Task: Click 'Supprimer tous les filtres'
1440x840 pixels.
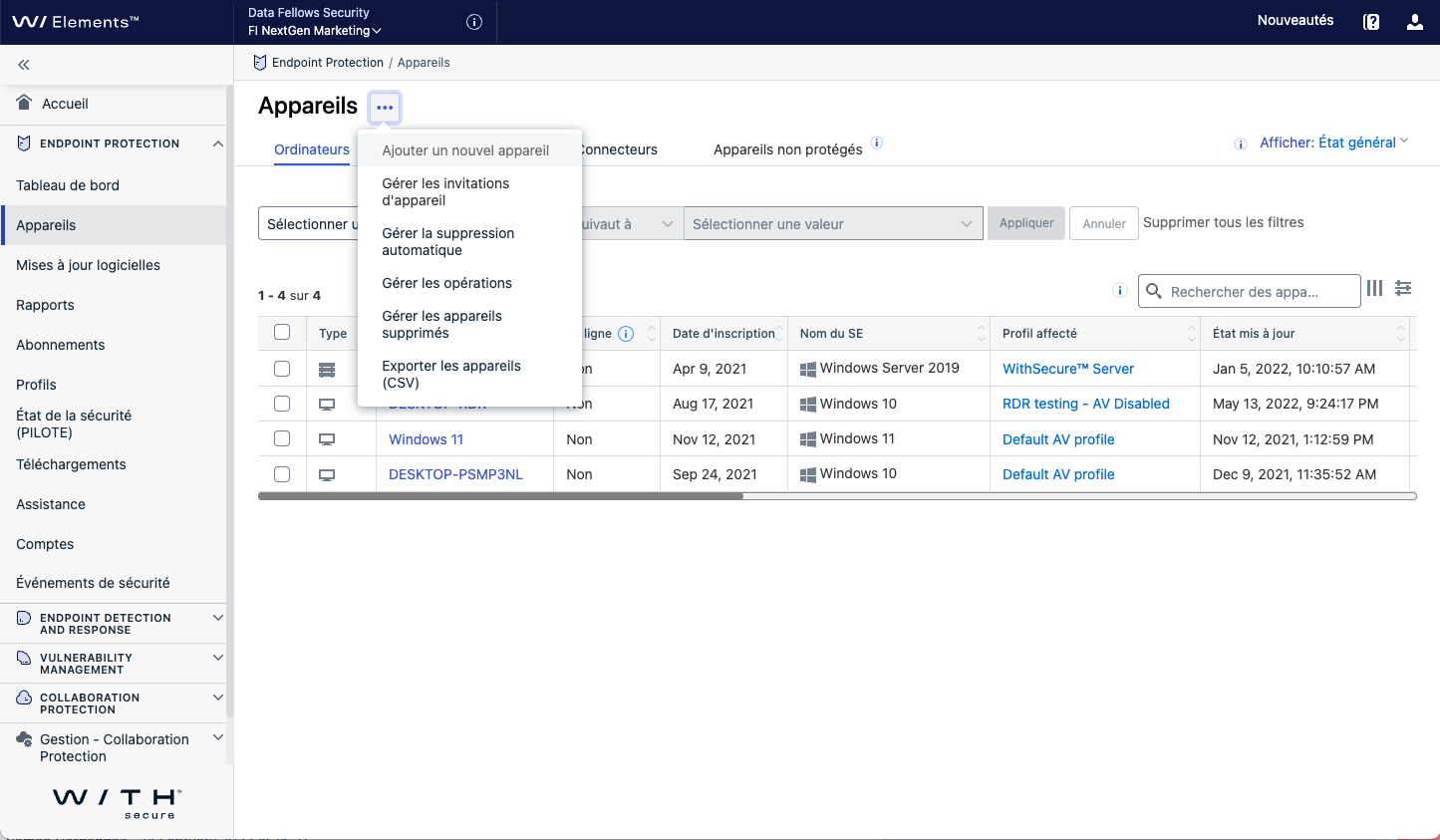Action: coord(1223,222)
